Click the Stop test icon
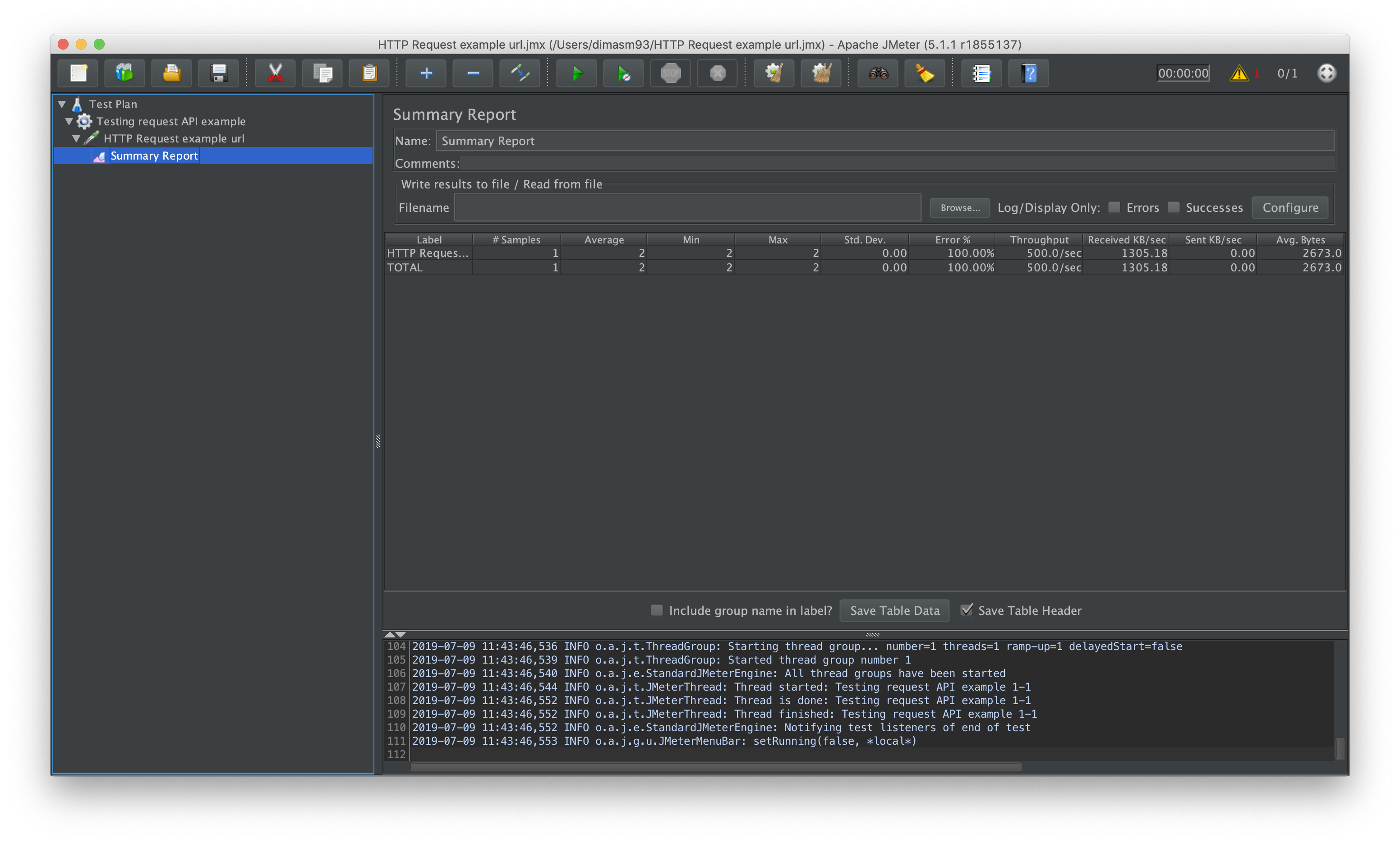1400x843 pixels. click(670, 73)
